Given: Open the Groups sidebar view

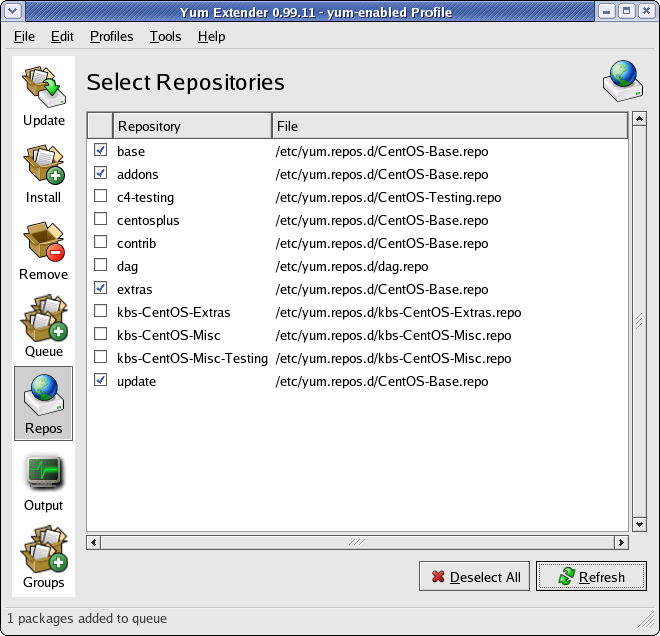Looking at the screenshot, I should (x=44, y=558).
